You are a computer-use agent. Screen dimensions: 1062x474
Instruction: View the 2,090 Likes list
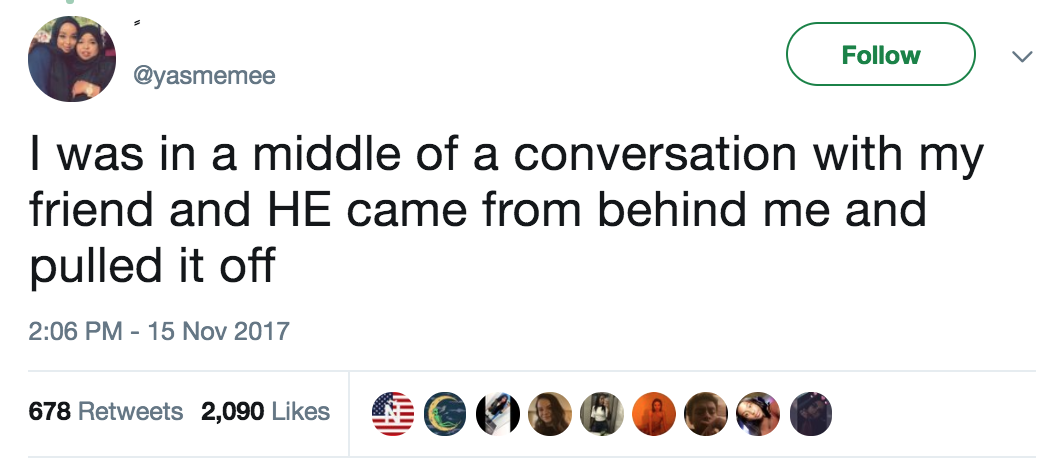(x=265, y=411)
